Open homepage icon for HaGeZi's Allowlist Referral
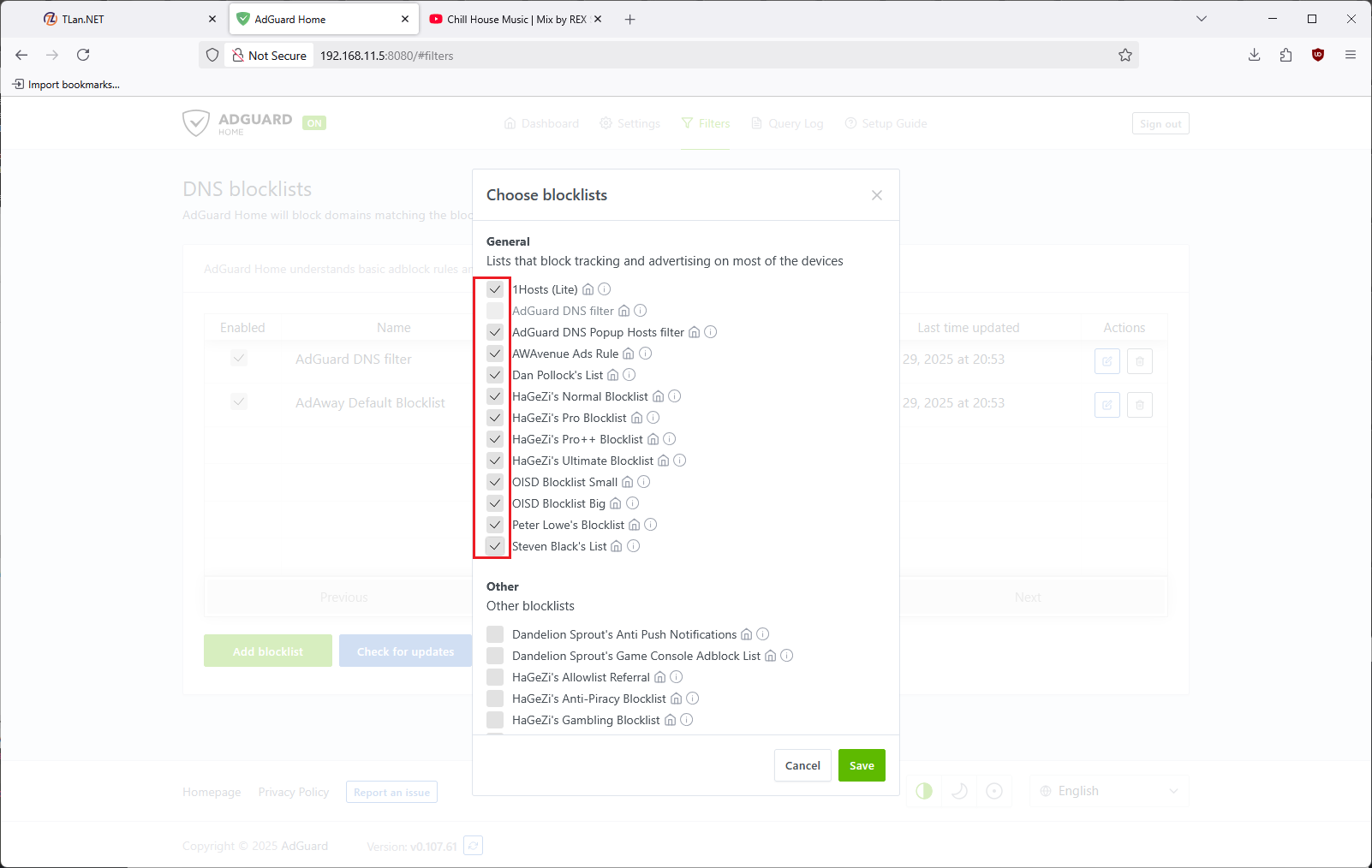Screen dimensions: 1372x868 (x=659, y=677)
